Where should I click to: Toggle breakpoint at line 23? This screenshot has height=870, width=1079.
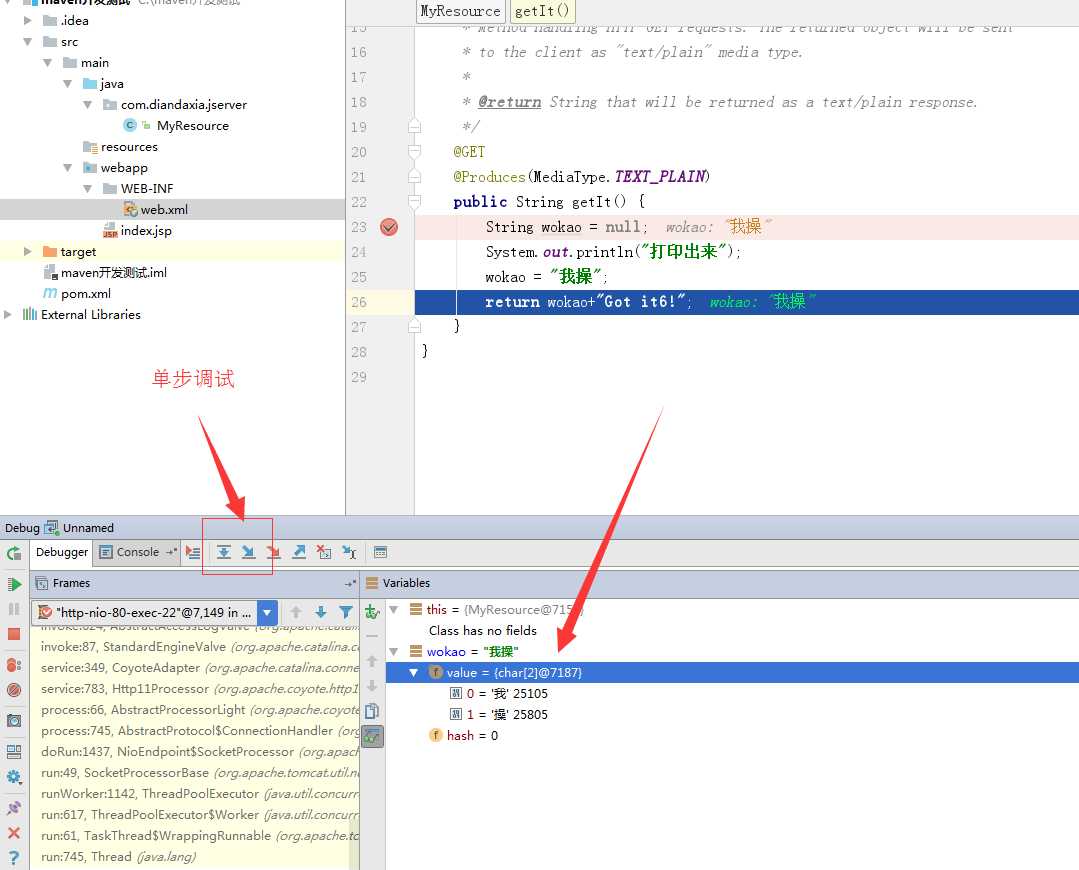point(389,226)
